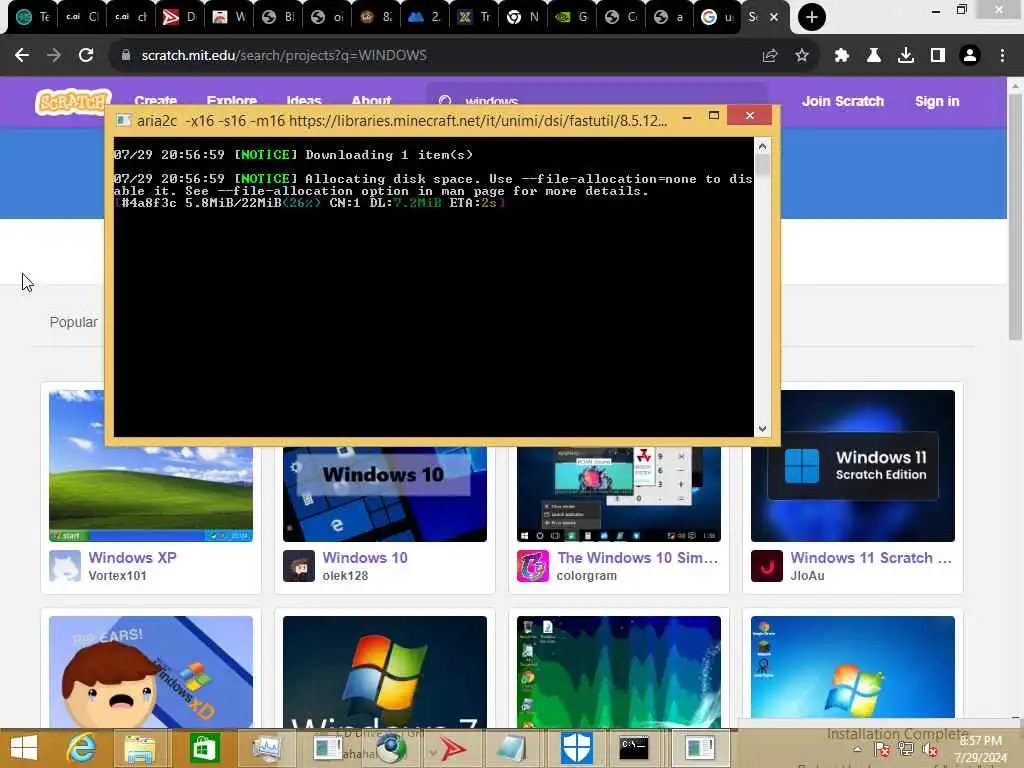Image resolution: width=1024 pixels, height=768 pixels.
Task: Open the red arrow app taskbar icon
Action: click(453, 748)
